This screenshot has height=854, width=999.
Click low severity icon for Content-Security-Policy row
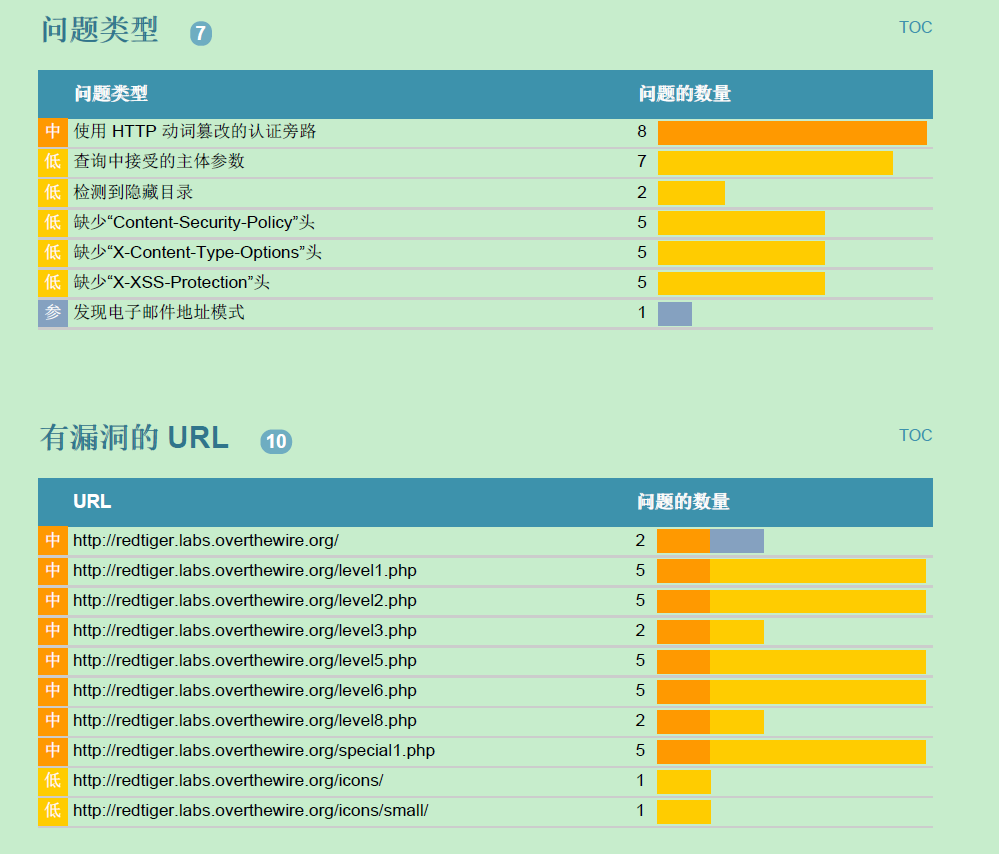click(53, 222)
